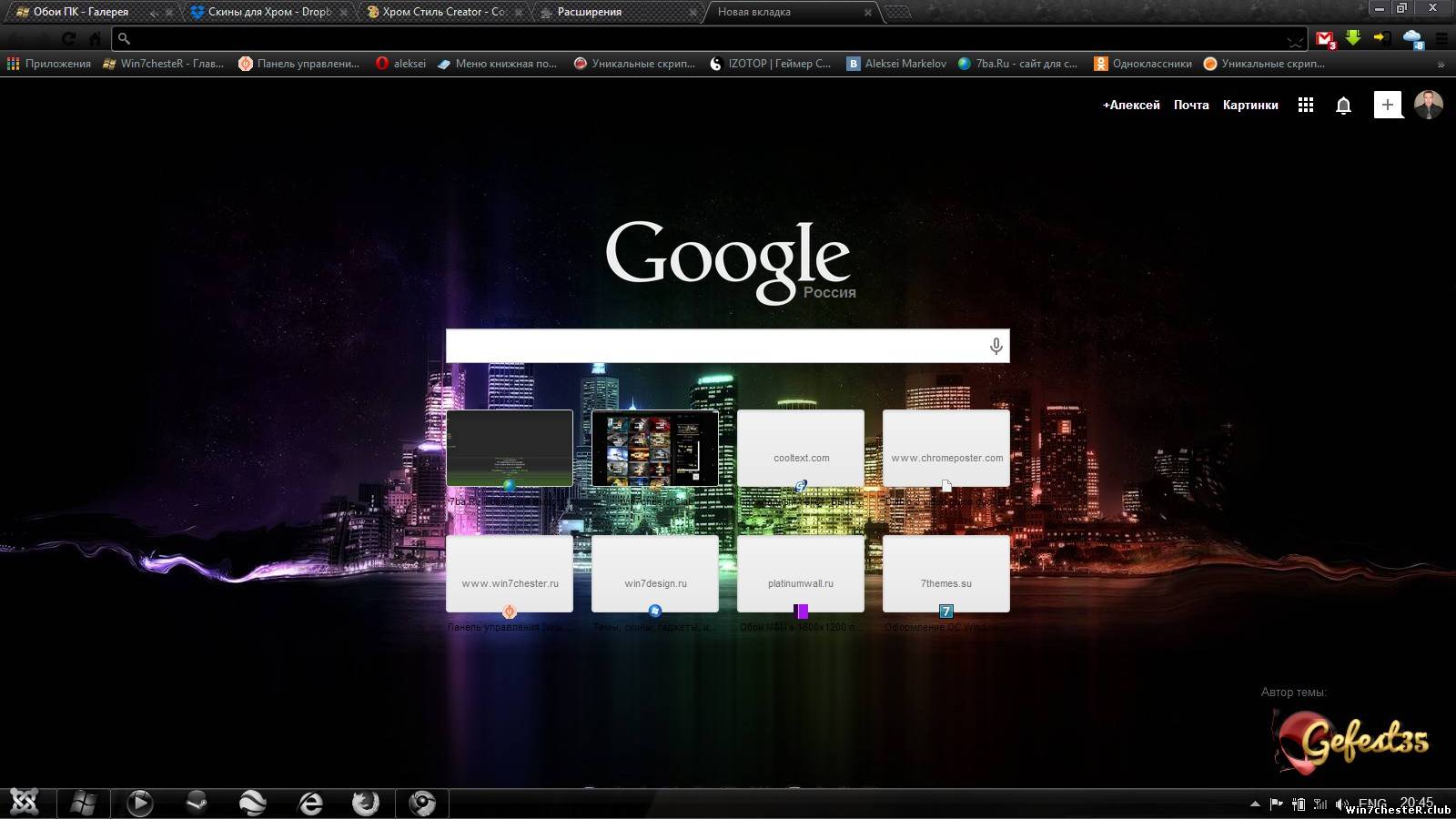Open the www.win7chester.ru thumbnail
Image resolution: width=1456 pixels, height=819 pixels.
pyautogui.click(x=510, y=573)
